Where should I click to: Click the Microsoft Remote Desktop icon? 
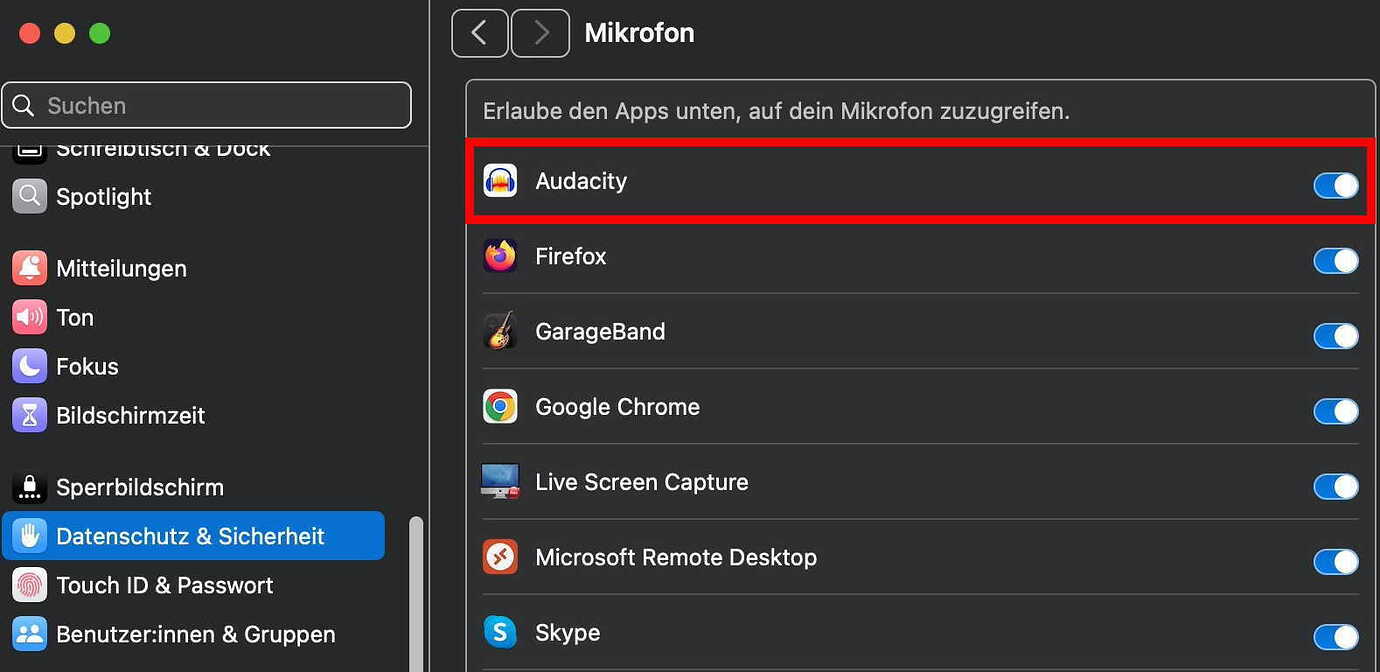[x=500, y=557]
